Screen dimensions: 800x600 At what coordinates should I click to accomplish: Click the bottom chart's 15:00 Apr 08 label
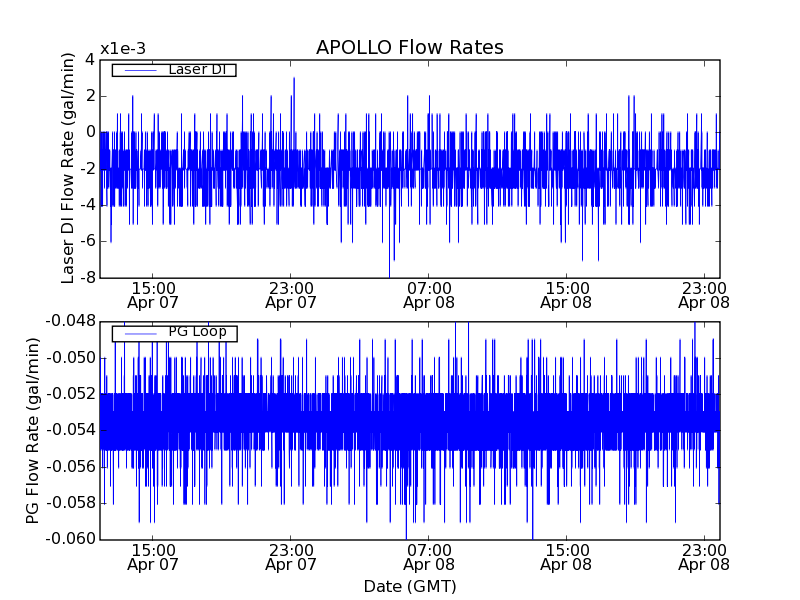tap(566, 558)
